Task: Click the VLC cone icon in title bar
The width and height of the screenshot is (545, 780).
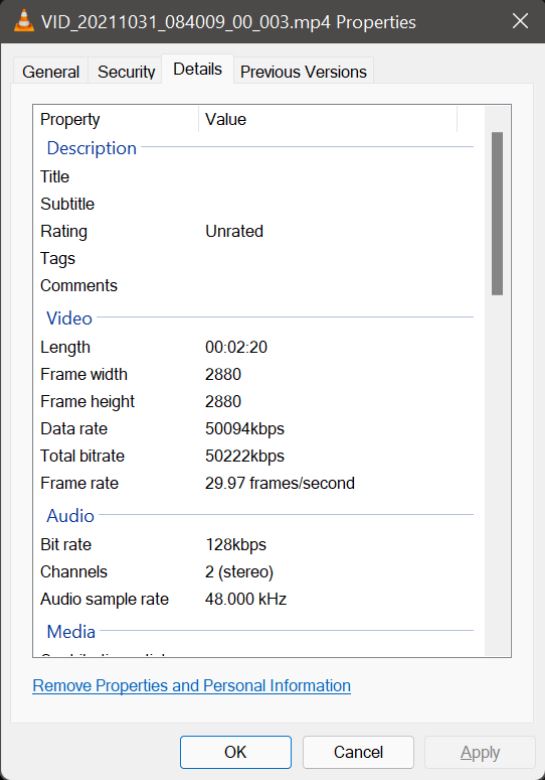Action: 23,21
